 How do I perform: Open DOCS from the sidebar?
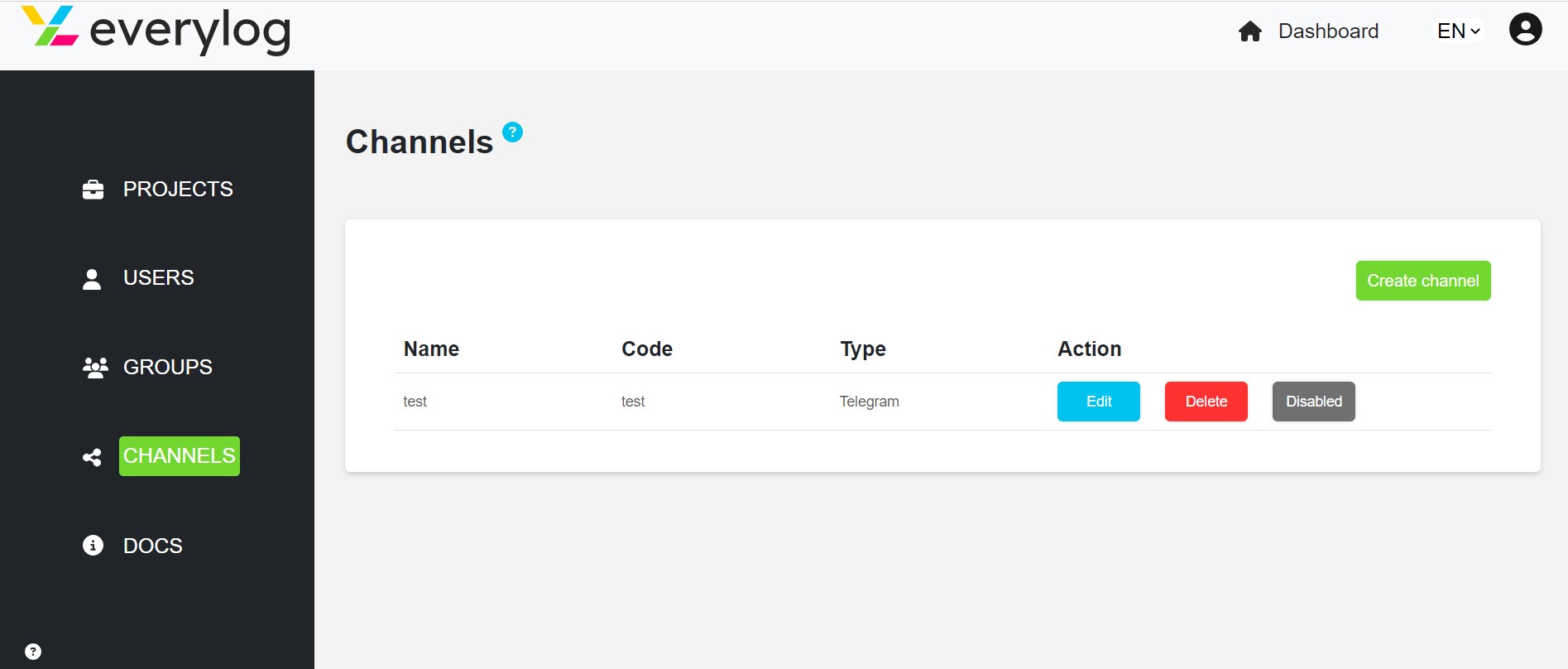(153, 546)
